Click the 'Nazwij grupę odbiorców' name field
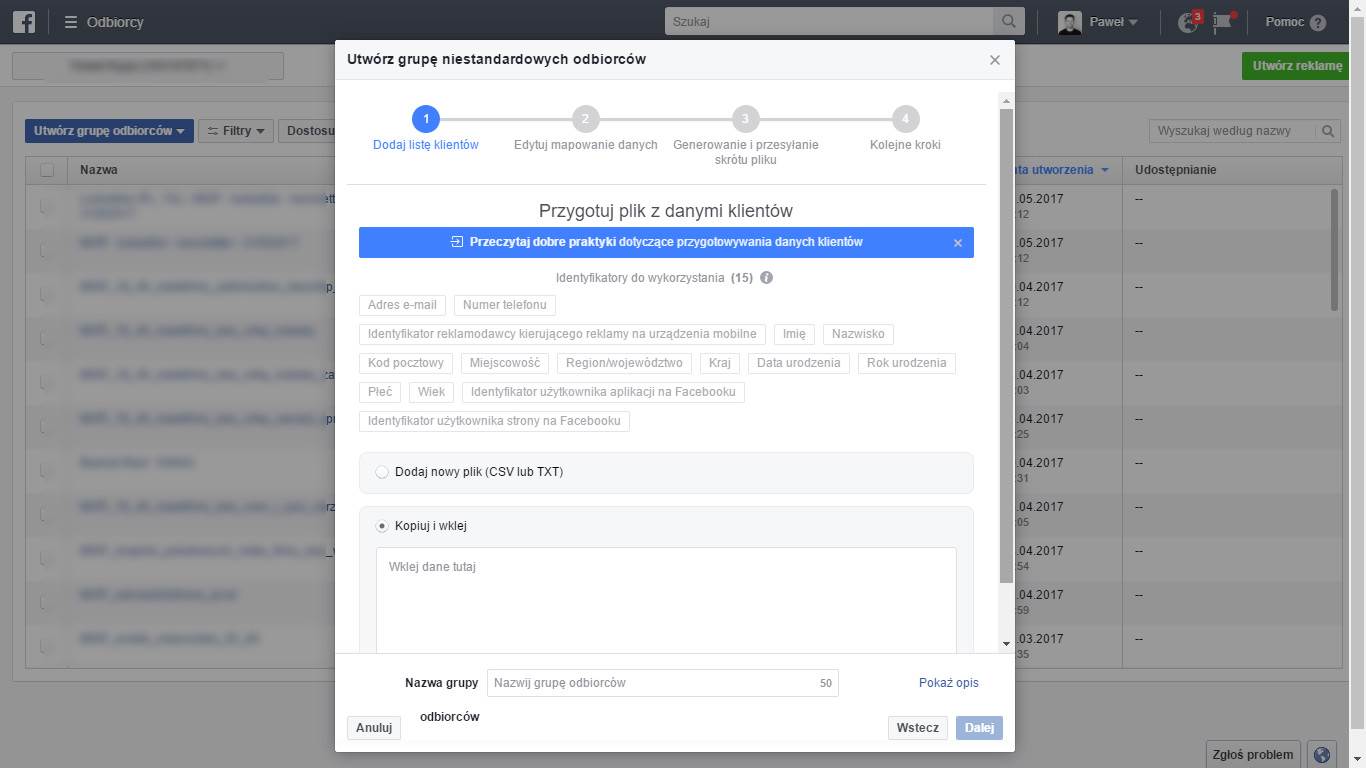 [650, 683]
